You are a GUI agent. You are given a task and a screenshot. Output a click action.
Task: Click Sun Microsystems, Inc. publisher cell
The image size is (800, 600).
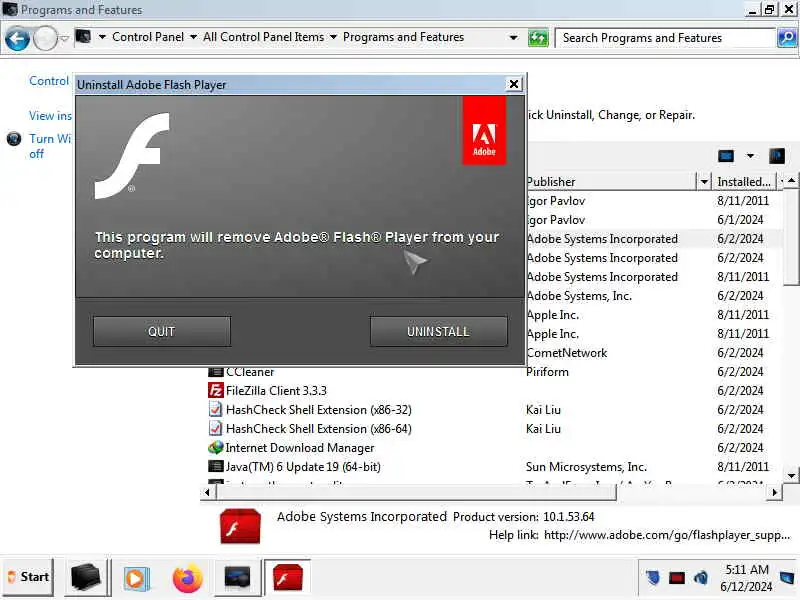[x=586, y=467]
